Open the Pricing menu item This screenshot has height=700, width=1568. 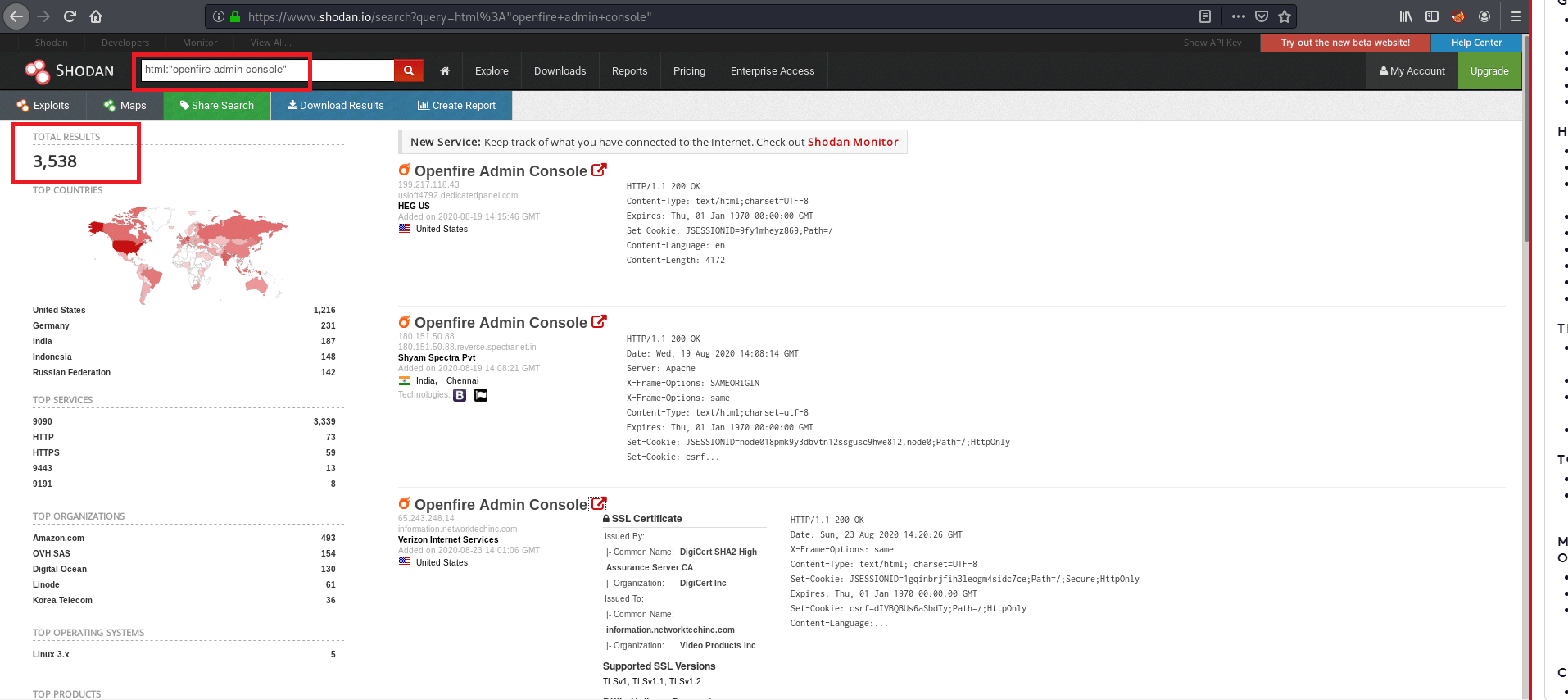689,71
